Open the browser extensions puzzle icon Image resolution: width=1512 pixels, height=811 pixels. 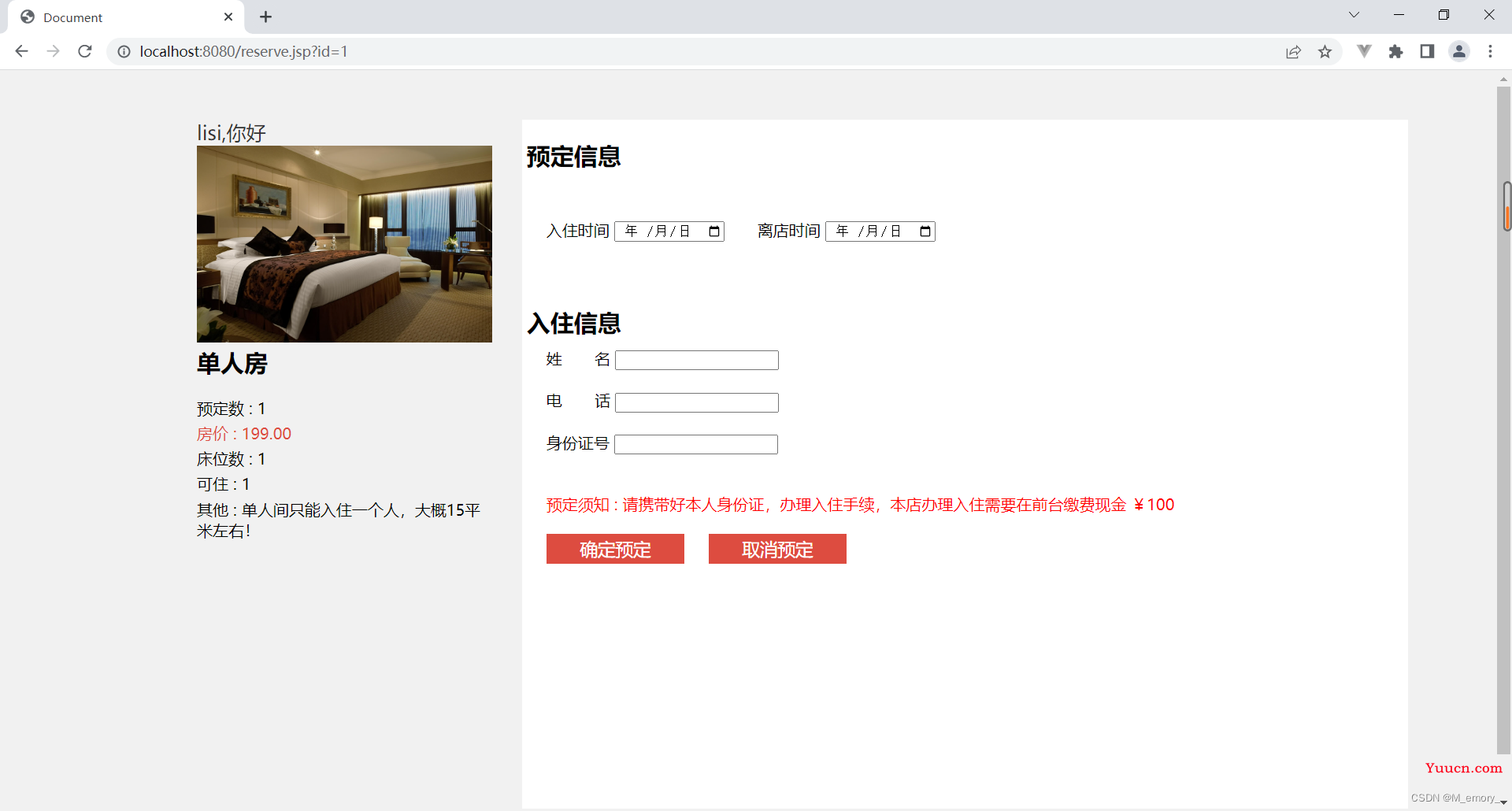(1395, 52)
